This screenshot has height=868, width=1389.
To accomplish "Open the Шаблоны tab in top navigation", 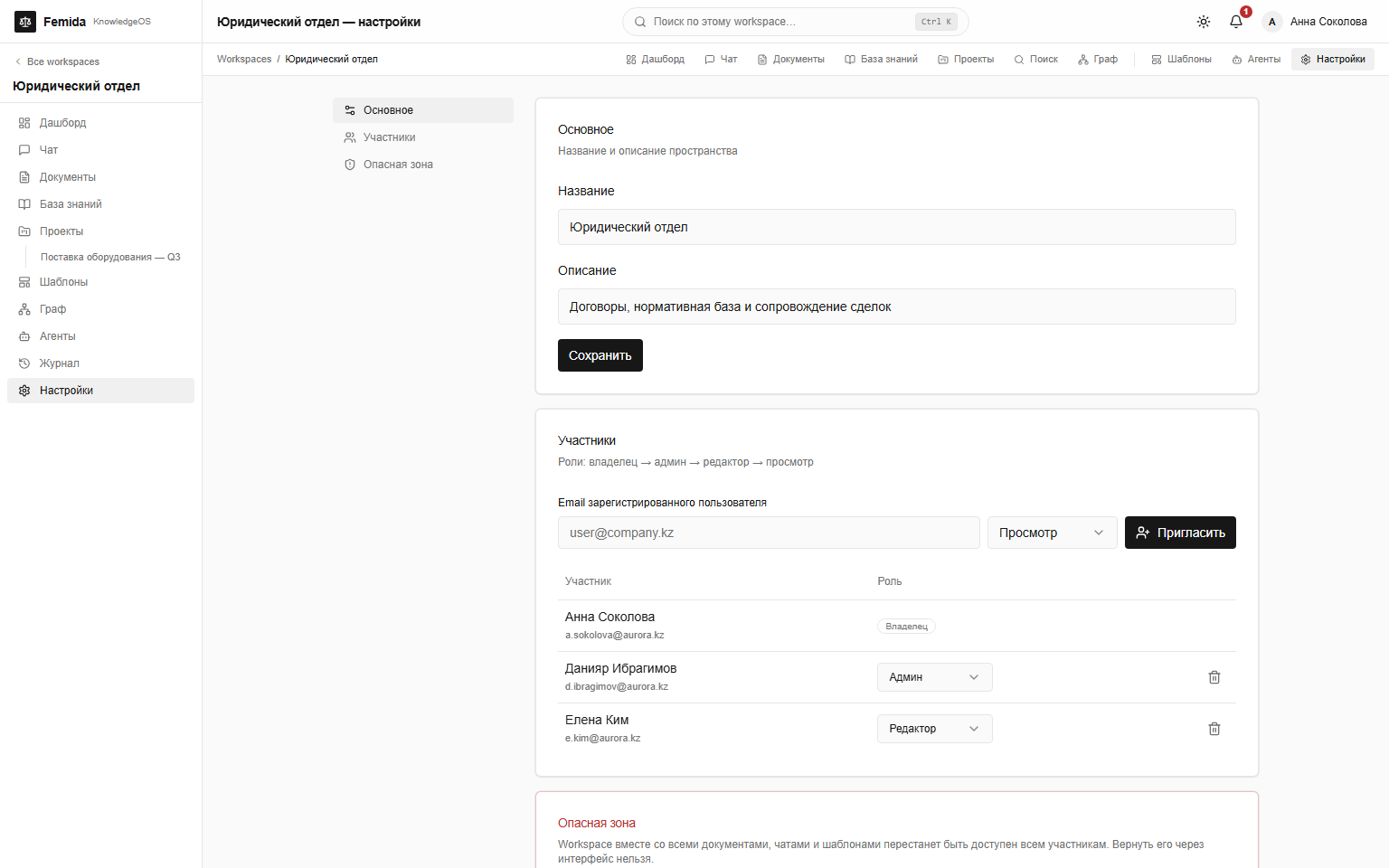I will coord(1181,60).
